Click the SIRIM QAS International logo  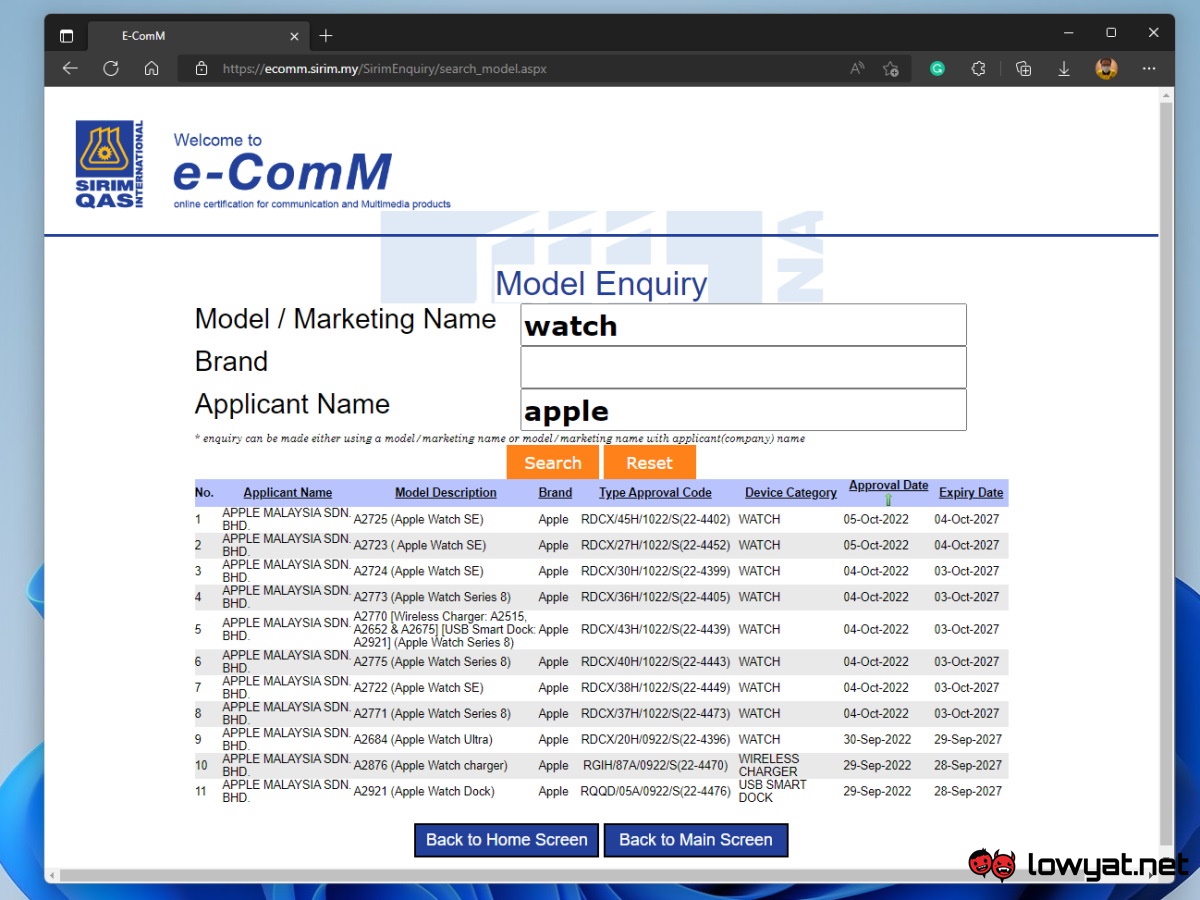110,164
